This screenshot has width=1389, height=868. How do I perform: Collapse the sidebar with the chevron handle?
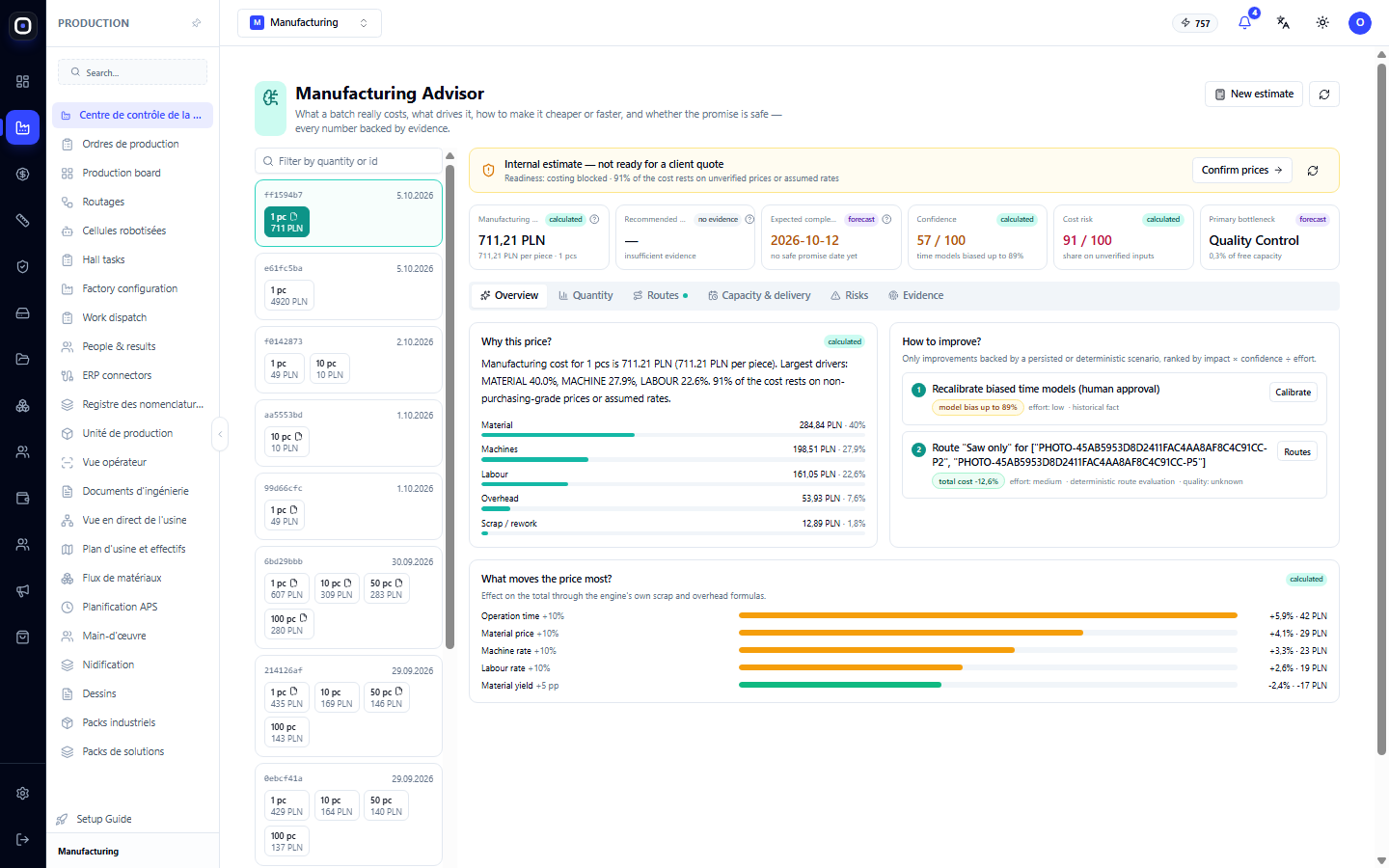[x=220, y=434]
